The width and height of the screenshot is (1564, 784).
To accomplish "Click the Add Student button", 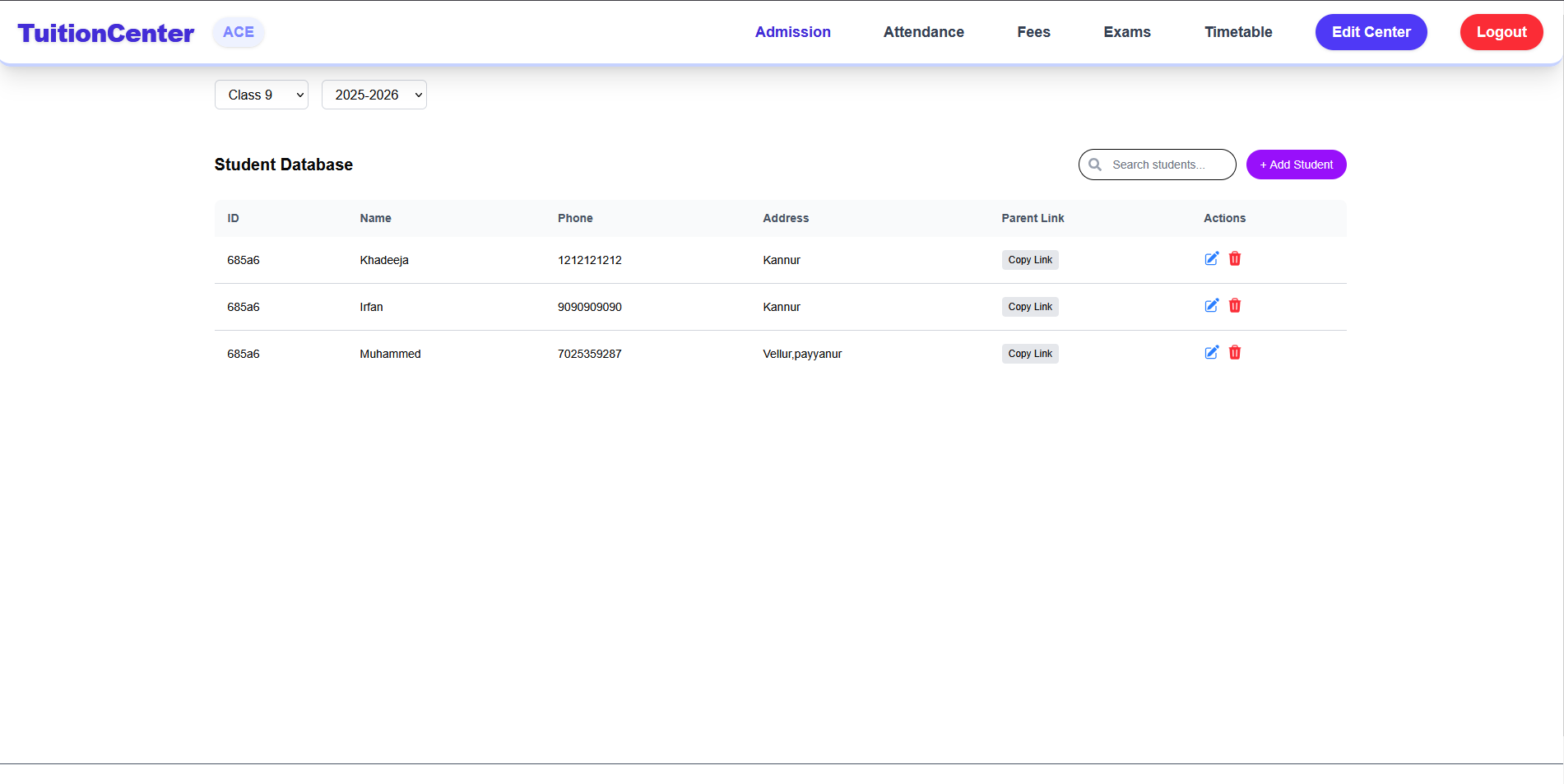I will coord(1296,165).
